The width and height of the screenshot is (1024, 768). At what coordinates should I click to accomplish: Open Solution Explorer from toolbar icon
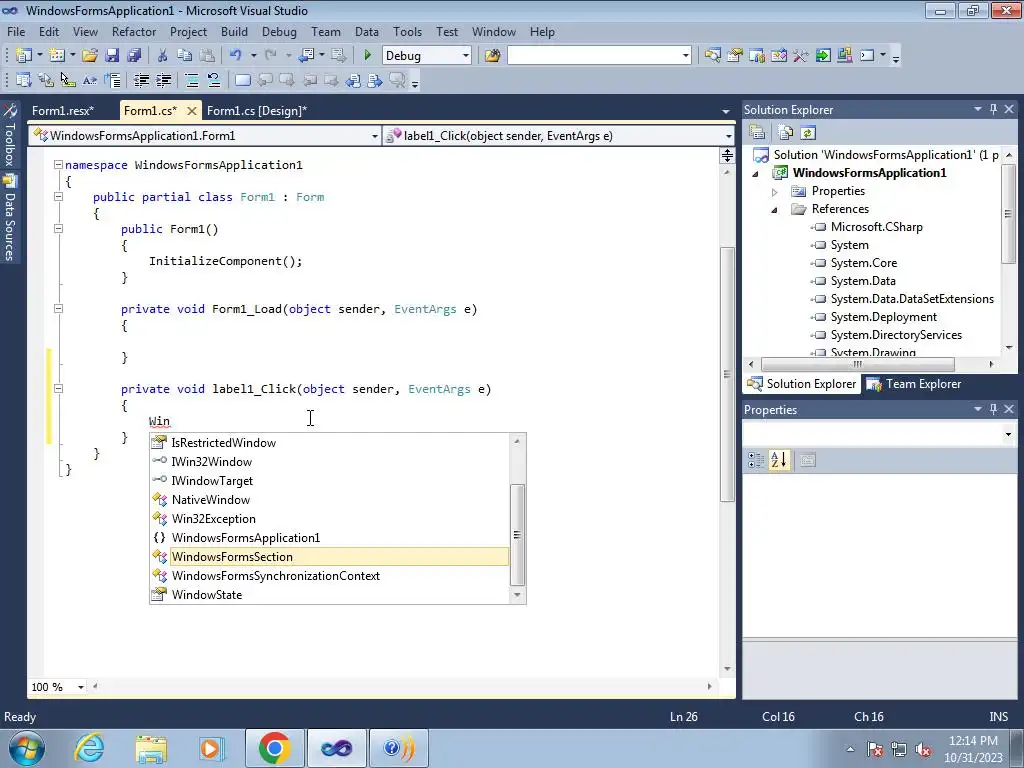[x=712, y=56]
